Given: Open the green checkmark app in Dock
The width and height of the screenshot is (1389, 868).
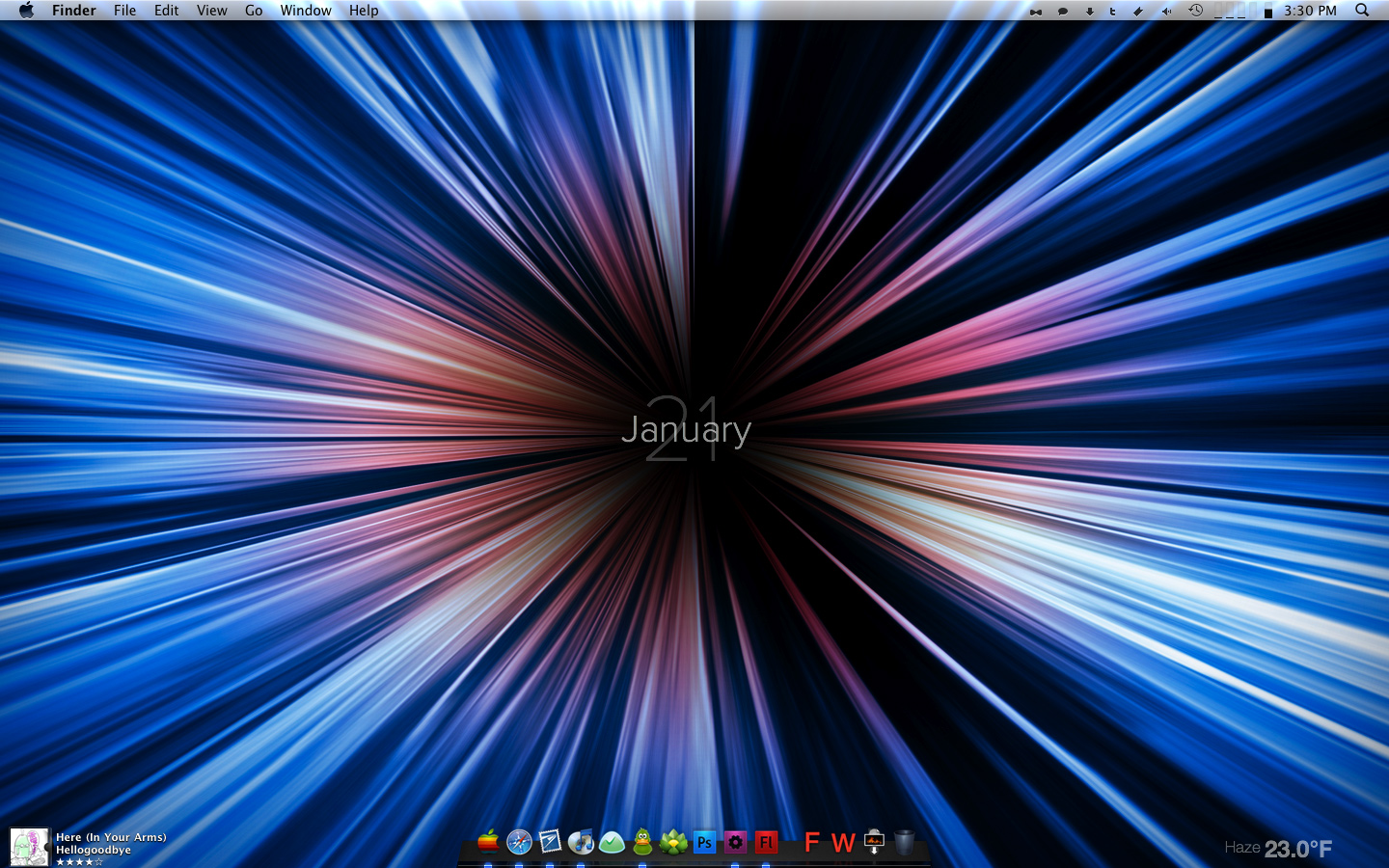Looking at the screenshot, I should click(612, 842).
